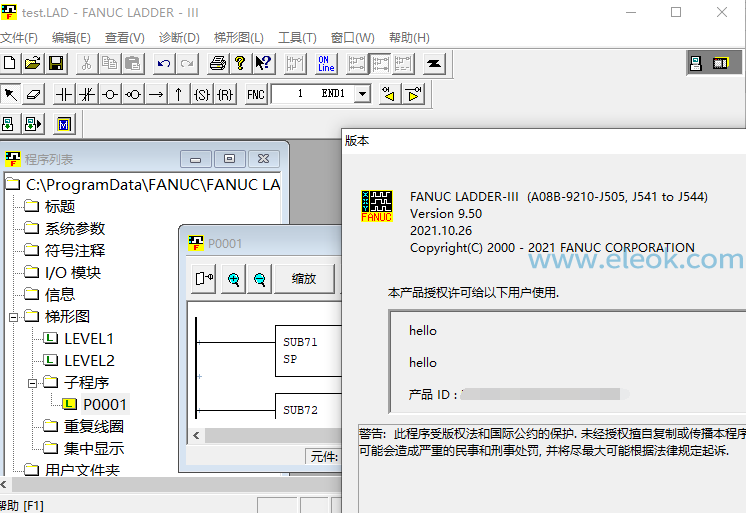Screen dimensions: 746x513
Task: Open the 工具(T) menu
Action: (x=297, y=37)
